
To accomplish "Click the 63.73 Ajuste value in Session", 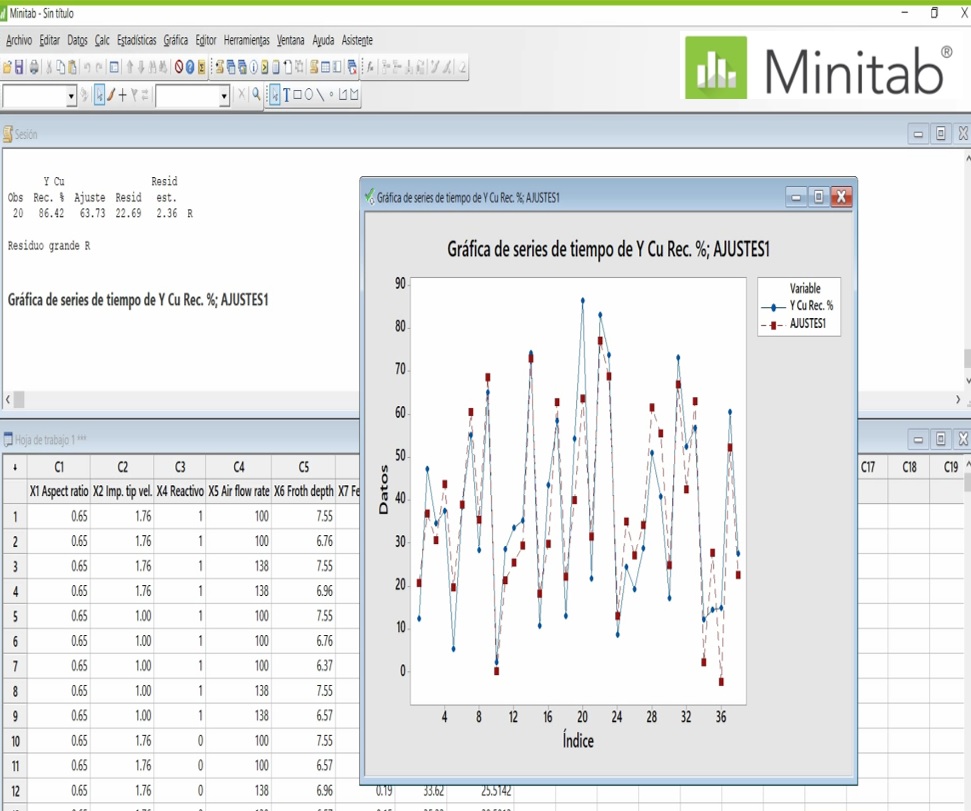I will click(x=92, y=213).
